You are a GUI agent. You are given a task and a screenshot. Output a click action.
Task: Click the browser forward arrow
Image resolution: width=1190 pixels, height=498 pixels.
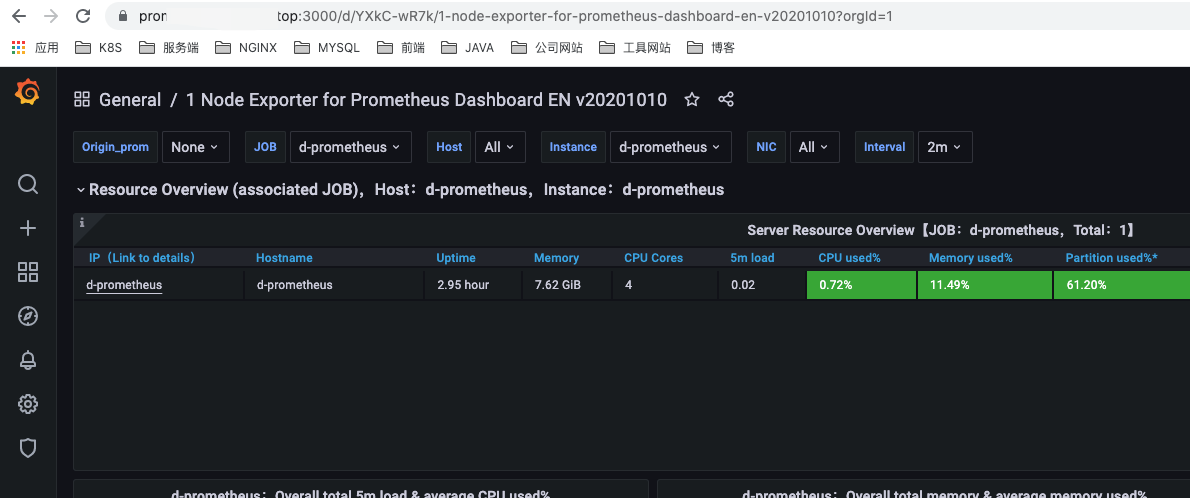(x=51, y=16)
